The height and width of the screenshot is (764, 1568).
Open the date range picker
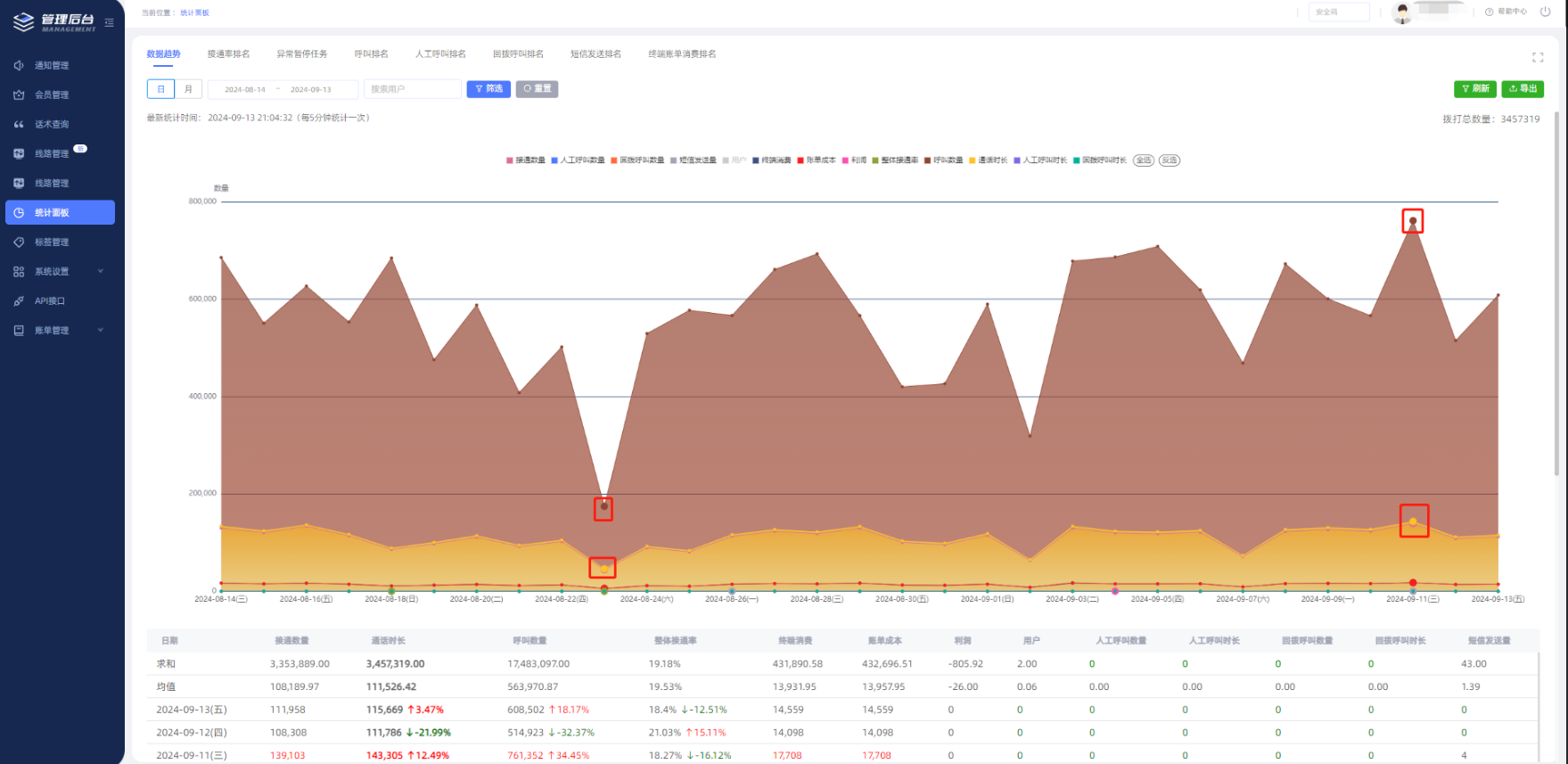click(283, 89)
